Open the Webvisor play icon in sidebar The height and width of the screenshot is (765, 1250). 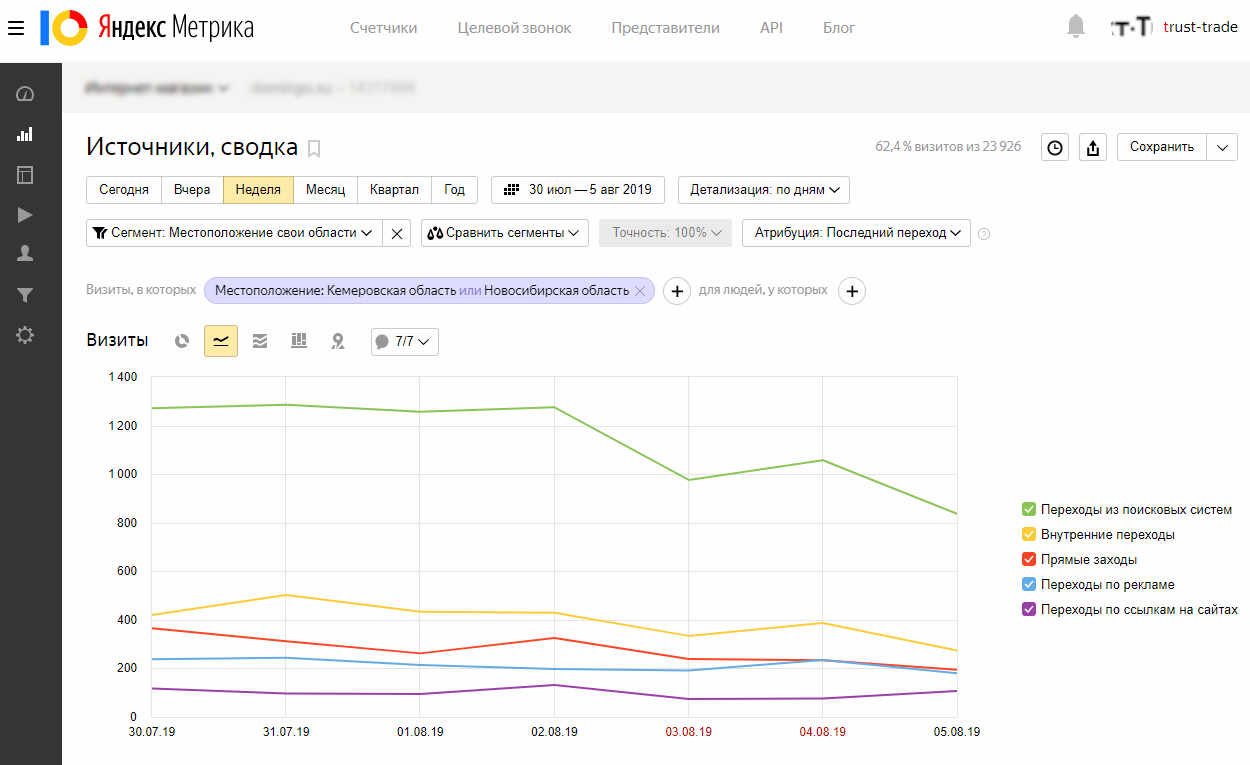25,214
